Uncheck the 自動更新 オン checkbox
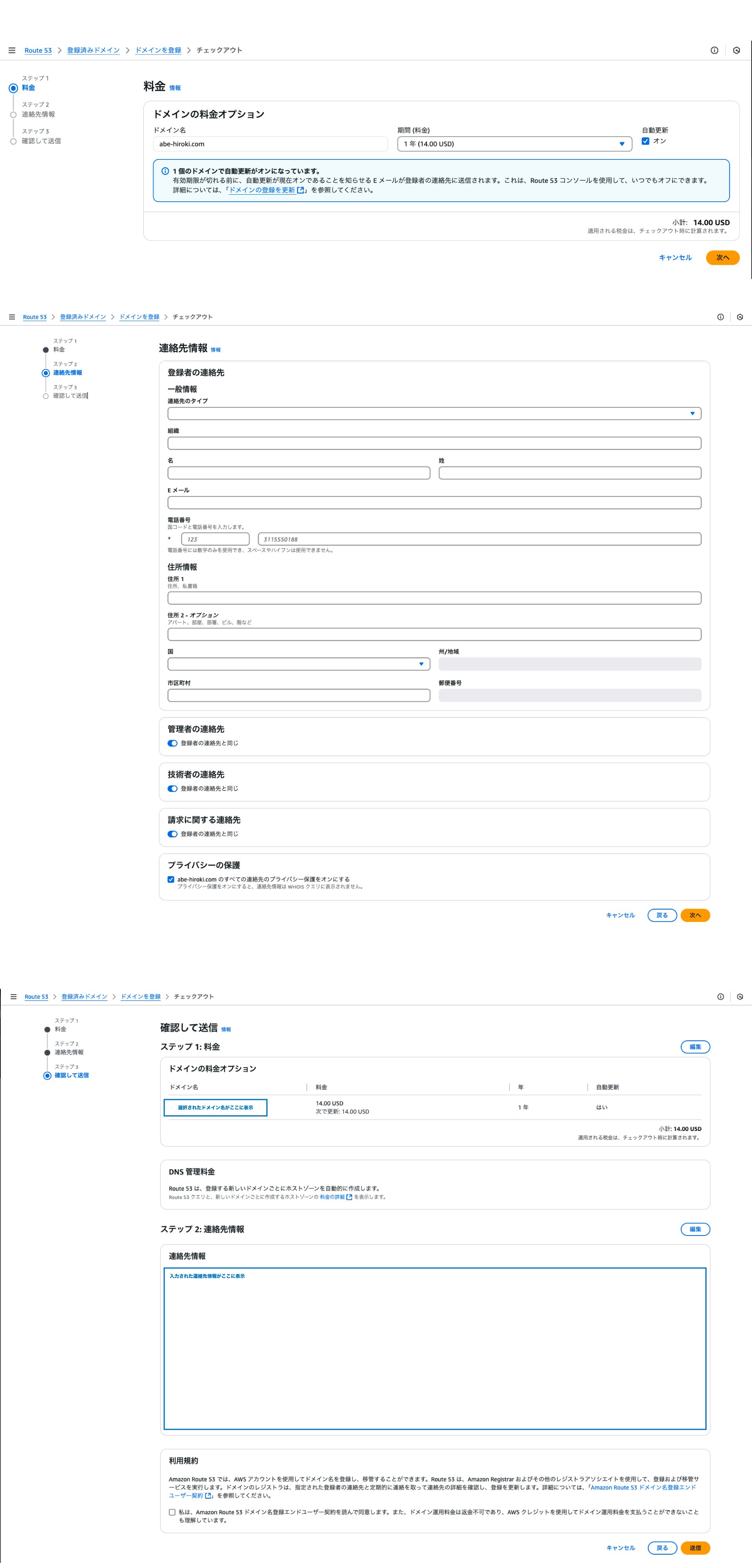 pos(645,141)
